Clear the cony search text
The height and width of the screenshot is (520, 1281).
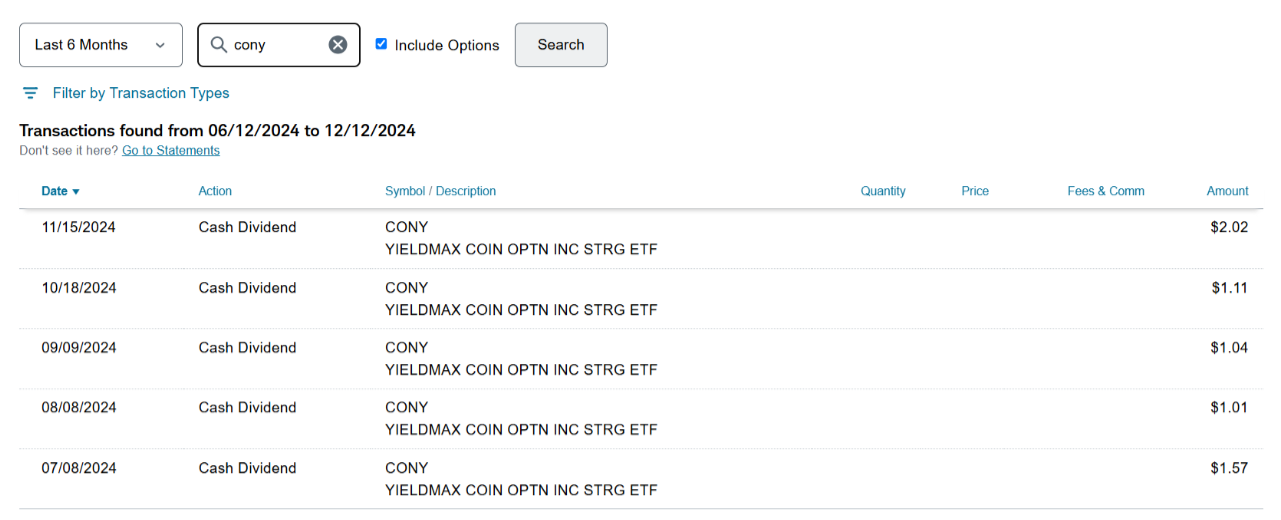coord(338,45)
